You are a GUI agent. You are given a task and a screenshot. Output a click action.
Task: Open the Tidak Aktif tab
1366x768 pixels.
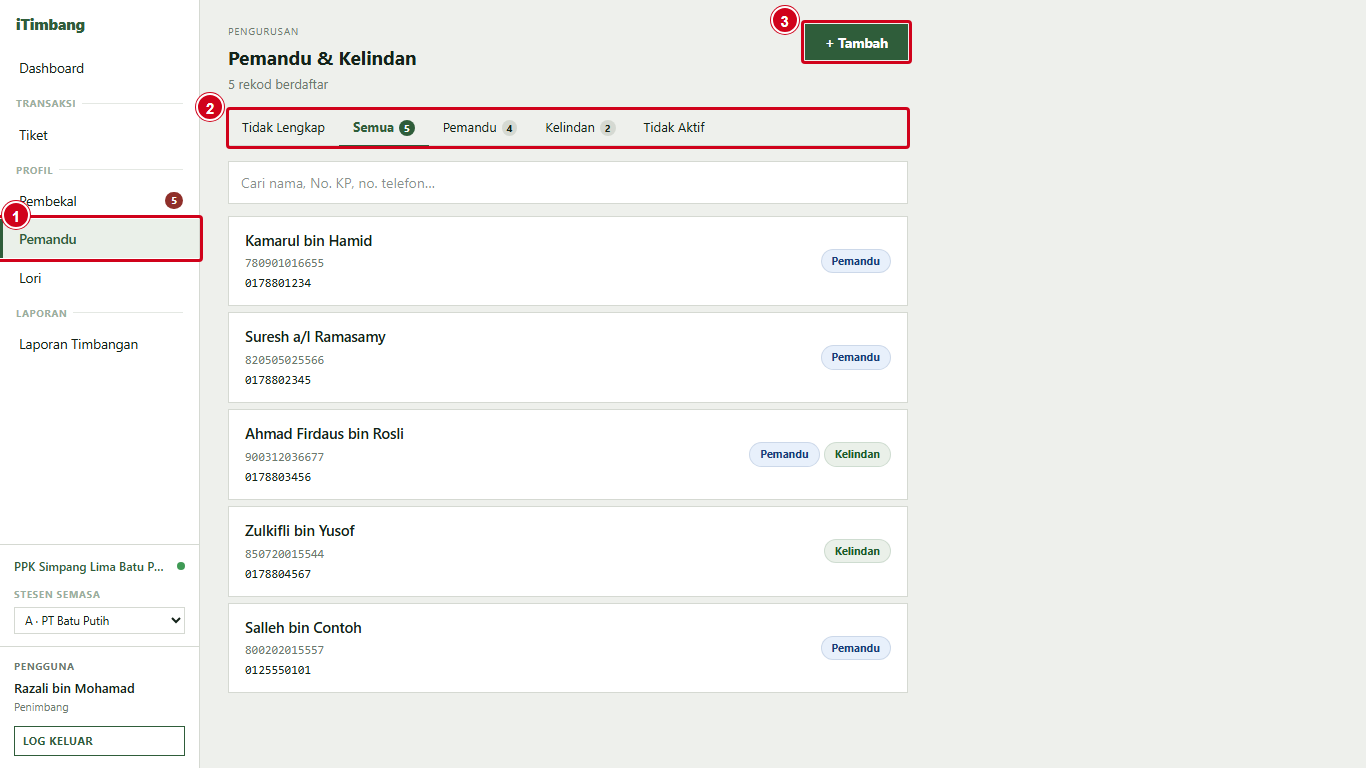tap(674, 128)
